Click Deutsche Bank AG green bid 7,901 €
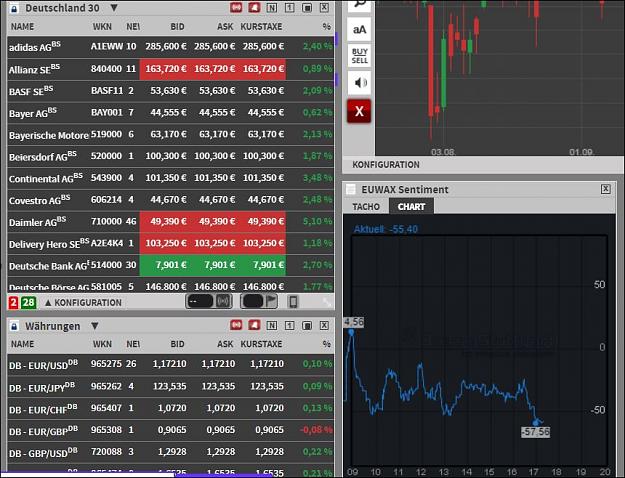Screen dimensions: 625x478 tap(171, 265)
